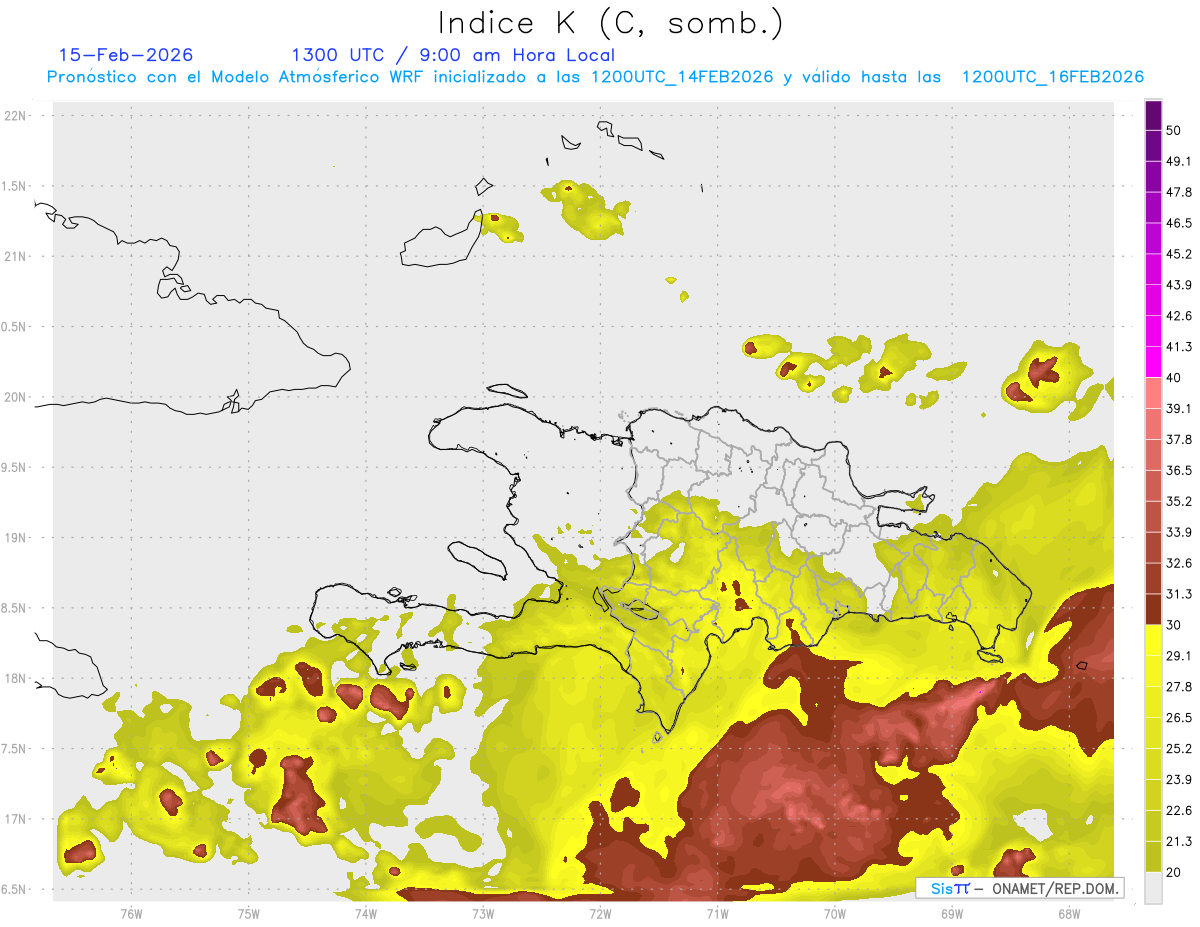1200x927 pixels.
Task: Click the color bar label "35.2"
Action: click(1178, 501)
